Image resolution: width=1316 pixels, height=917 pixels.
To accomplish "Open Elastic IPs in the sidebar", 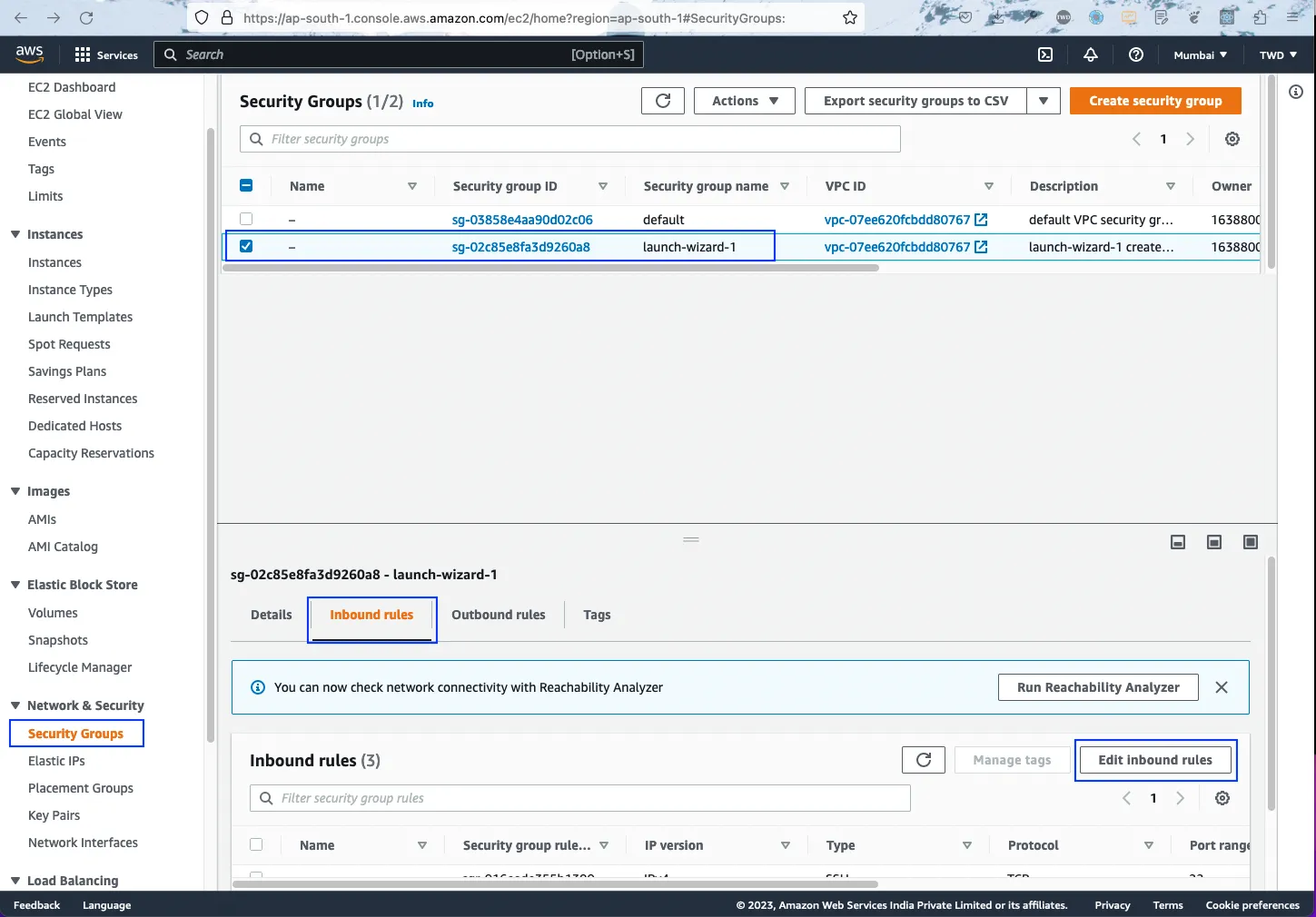I will click(56, 761).
